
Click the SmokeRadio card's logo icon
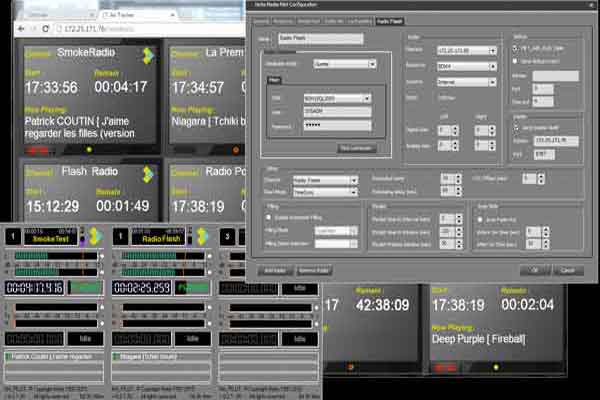[x=148, y=56]
